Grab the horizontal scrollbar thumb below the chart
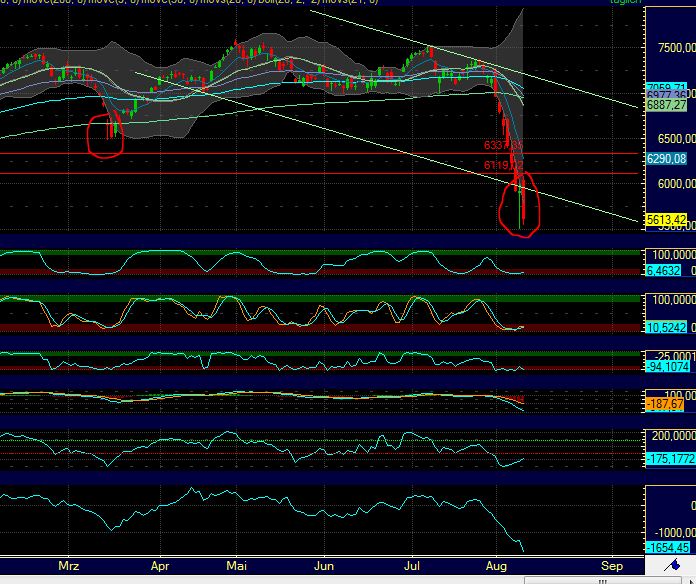The image size is (696, 584). click(602, 581)
